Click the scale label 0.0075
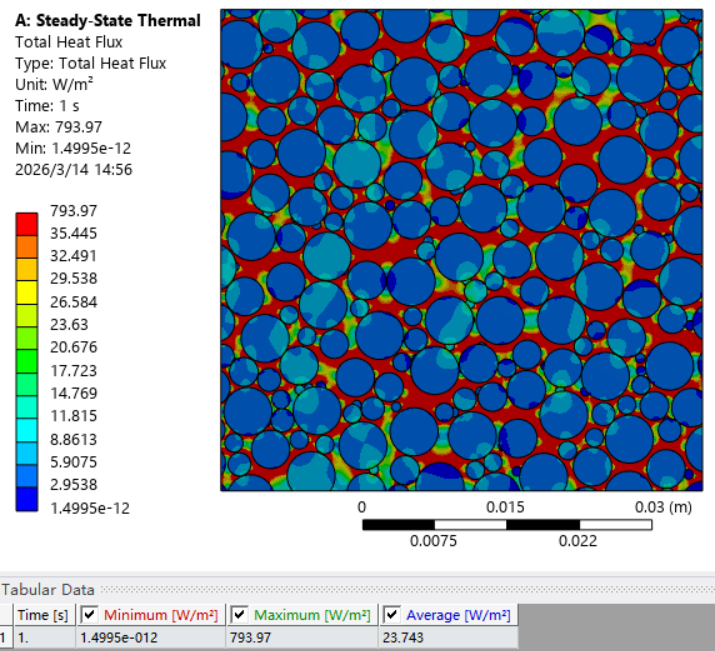 (x=433, y=541)
